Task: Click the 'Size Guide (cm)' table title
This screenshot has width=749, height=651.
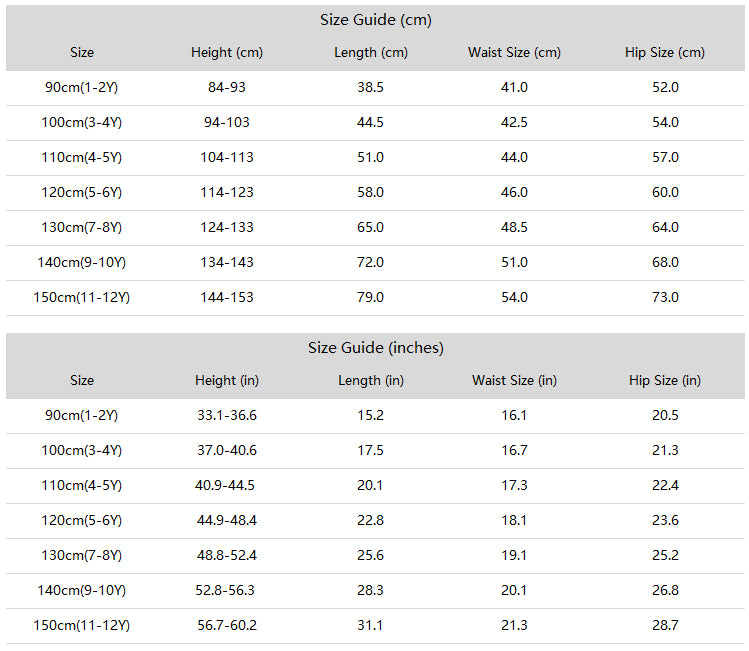Action: click(x=375, y=20)
